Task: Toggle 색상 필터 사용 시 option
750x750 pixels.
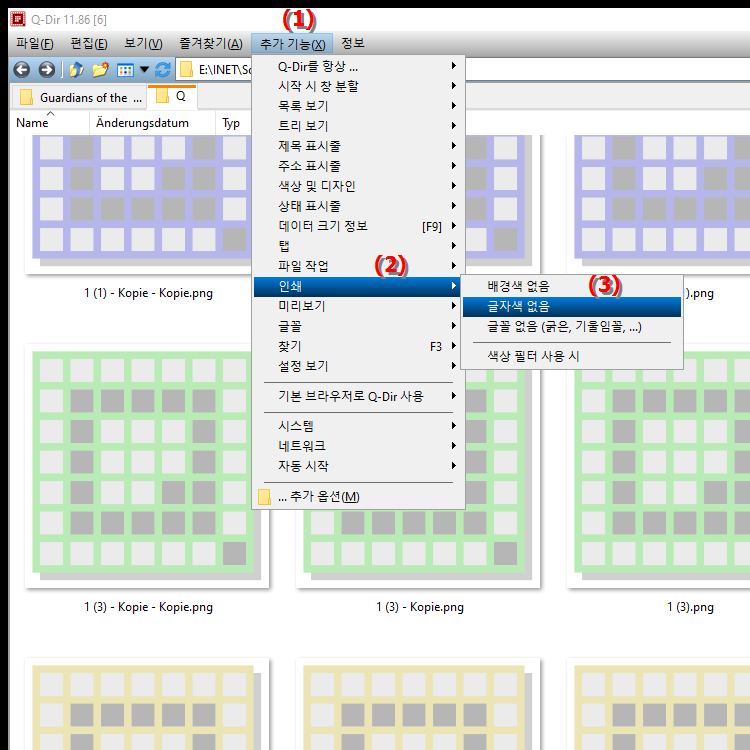Action: 572,356
